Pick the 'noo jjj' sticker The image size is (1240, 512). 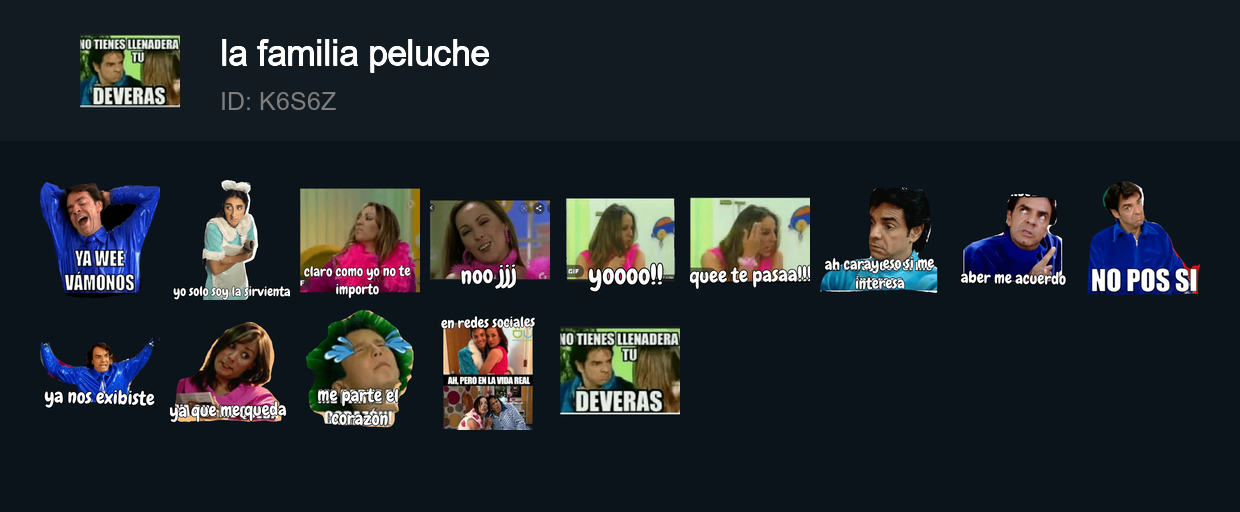pyautogui.click(x=490, y=243)
